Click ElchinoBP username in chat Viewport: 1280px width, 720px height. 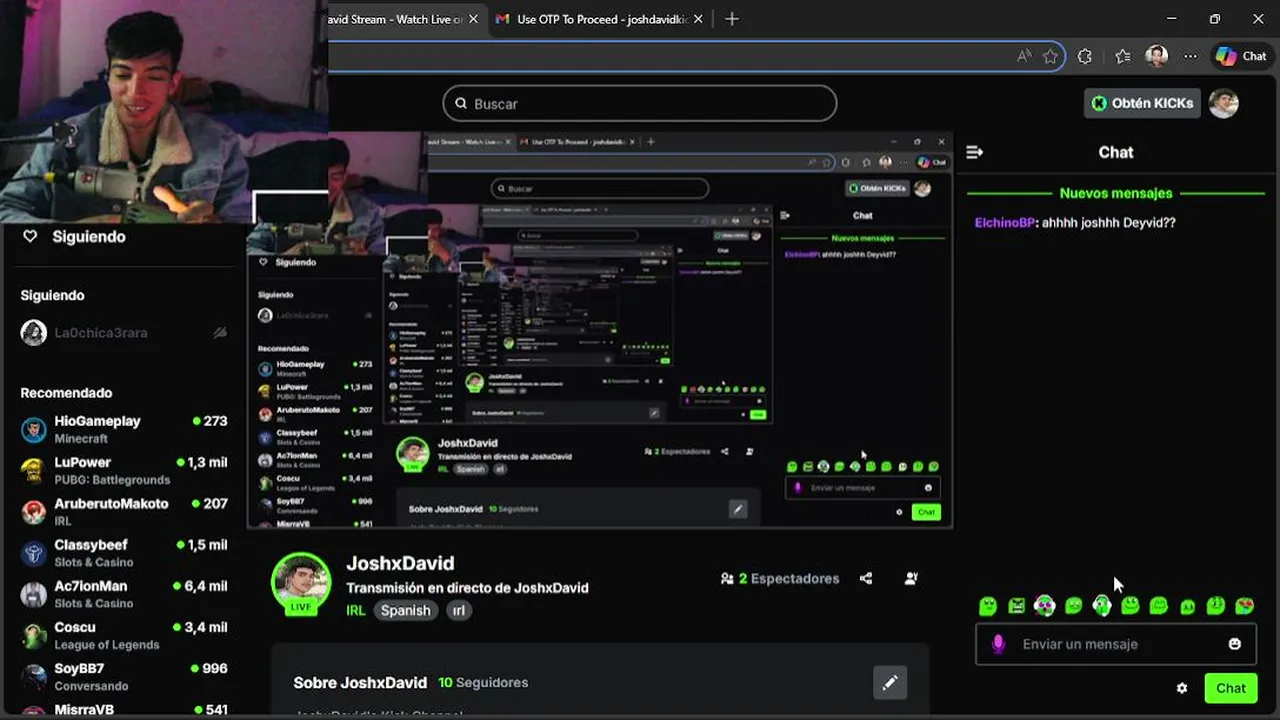1005,223
